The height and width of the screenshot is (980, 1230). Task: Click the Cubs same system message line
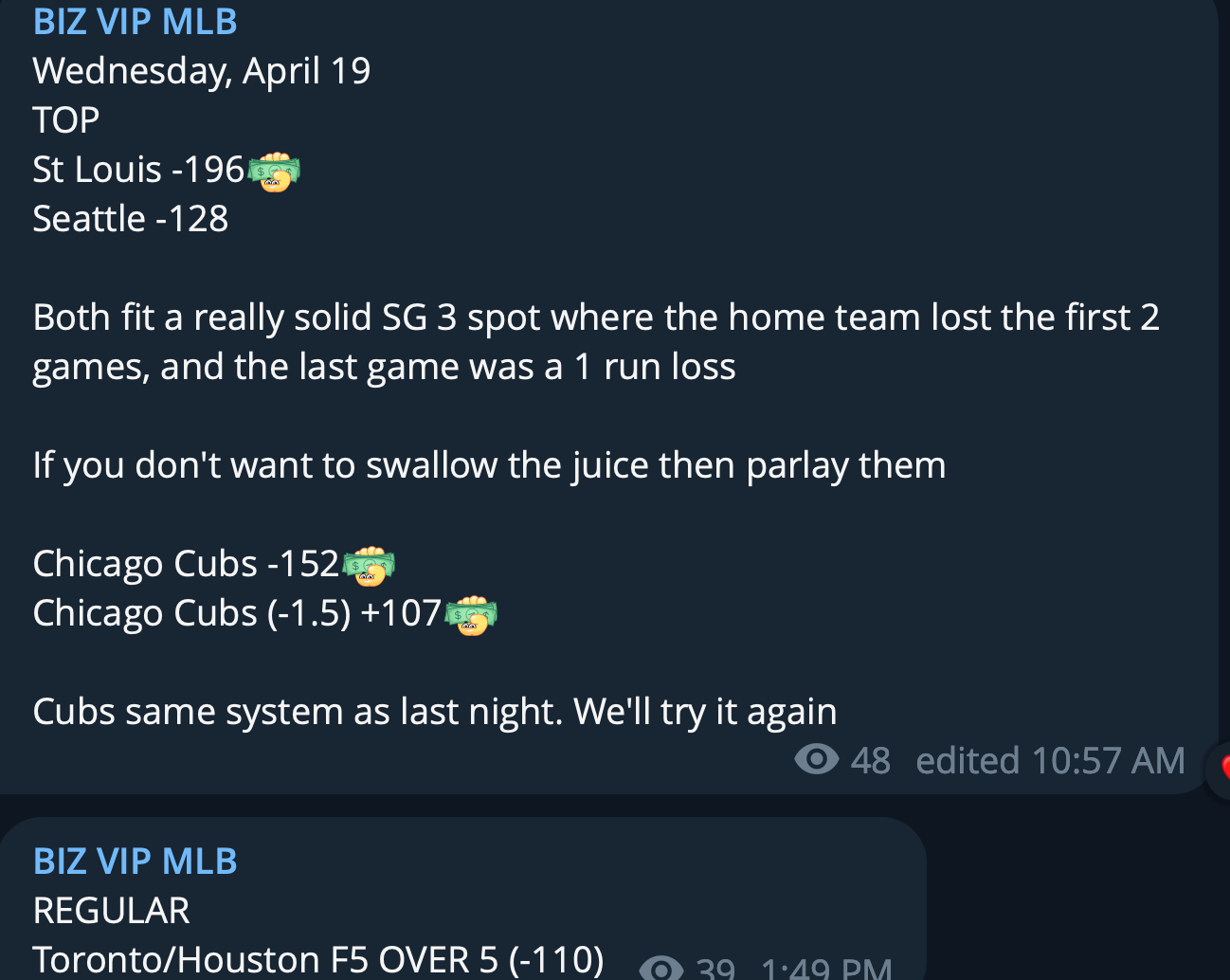click(434, 711)
